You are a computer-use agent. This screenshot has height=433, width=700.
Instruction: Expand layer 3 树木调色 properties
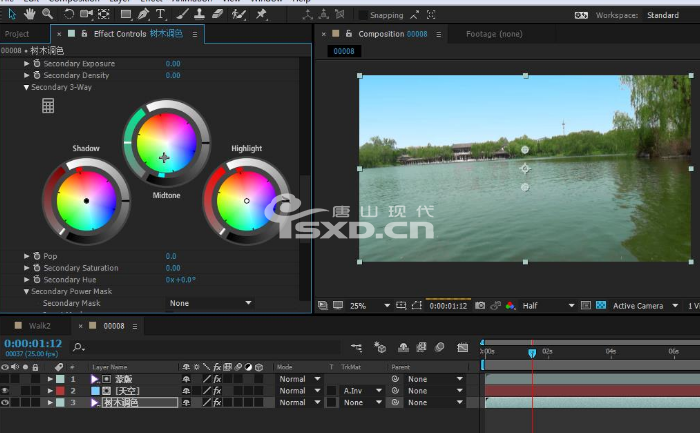tap(50, 402)
